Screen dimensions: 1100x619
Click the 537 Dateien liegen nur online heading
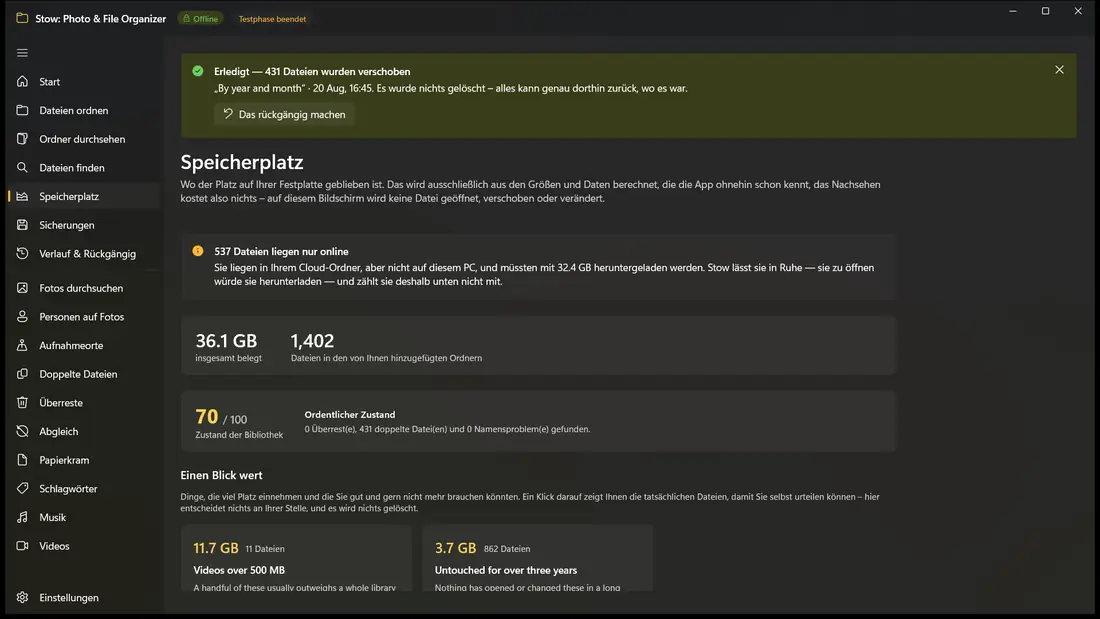281,251
